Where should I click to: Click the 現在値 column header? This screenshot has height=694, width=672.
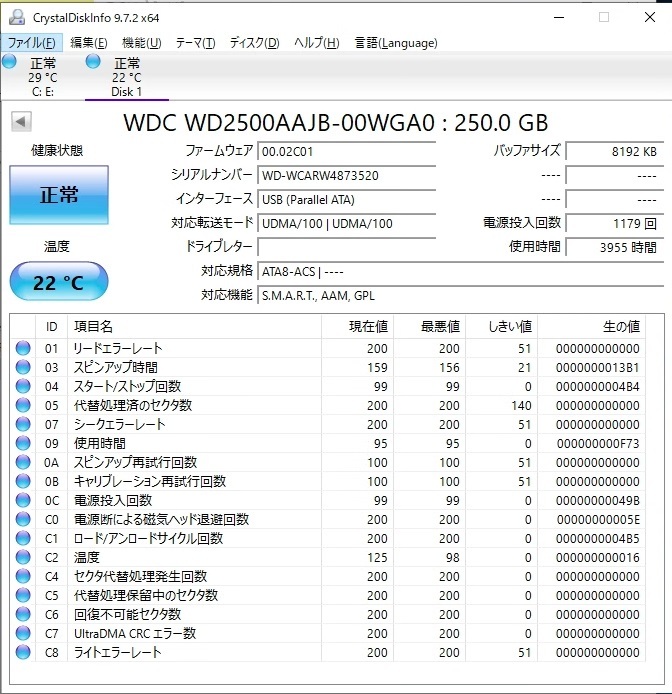click(x=358, y=327)
